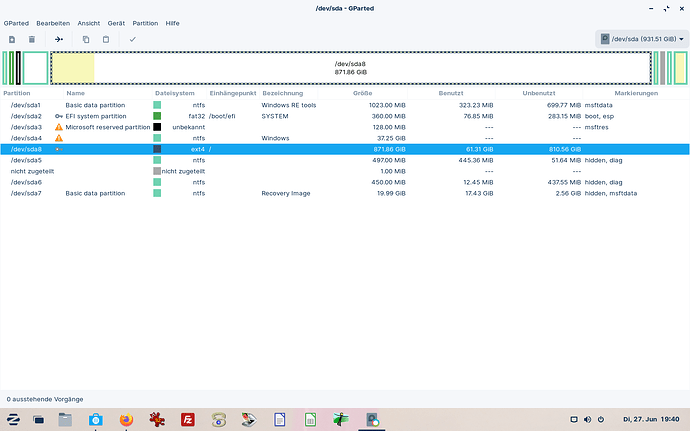Click the Copy partition toolbar icon
Image resolution: width=690 pixels, height=431 pixels.
click(86, 39)
